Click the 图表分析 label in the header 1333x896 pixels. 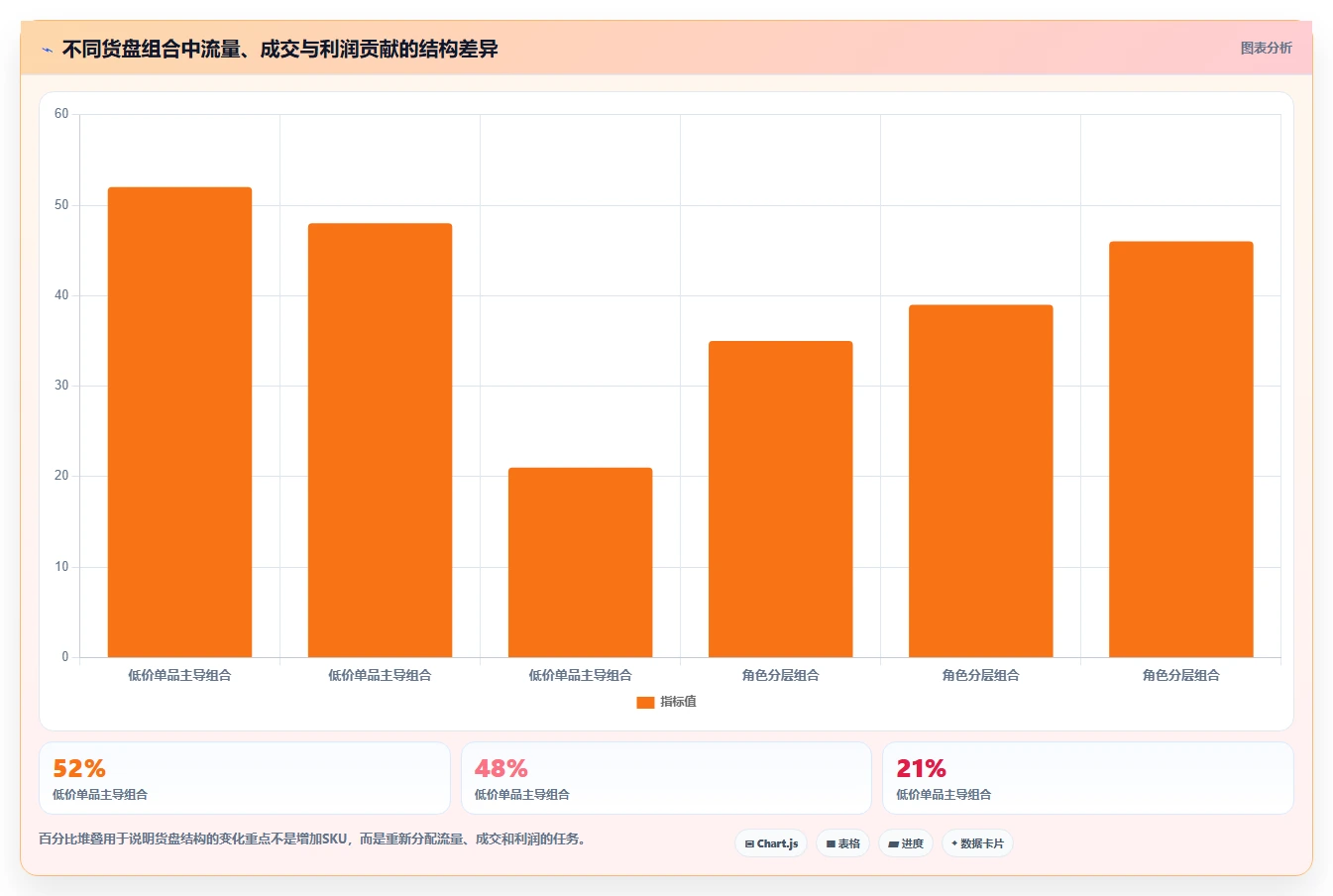click(1266, 48)
